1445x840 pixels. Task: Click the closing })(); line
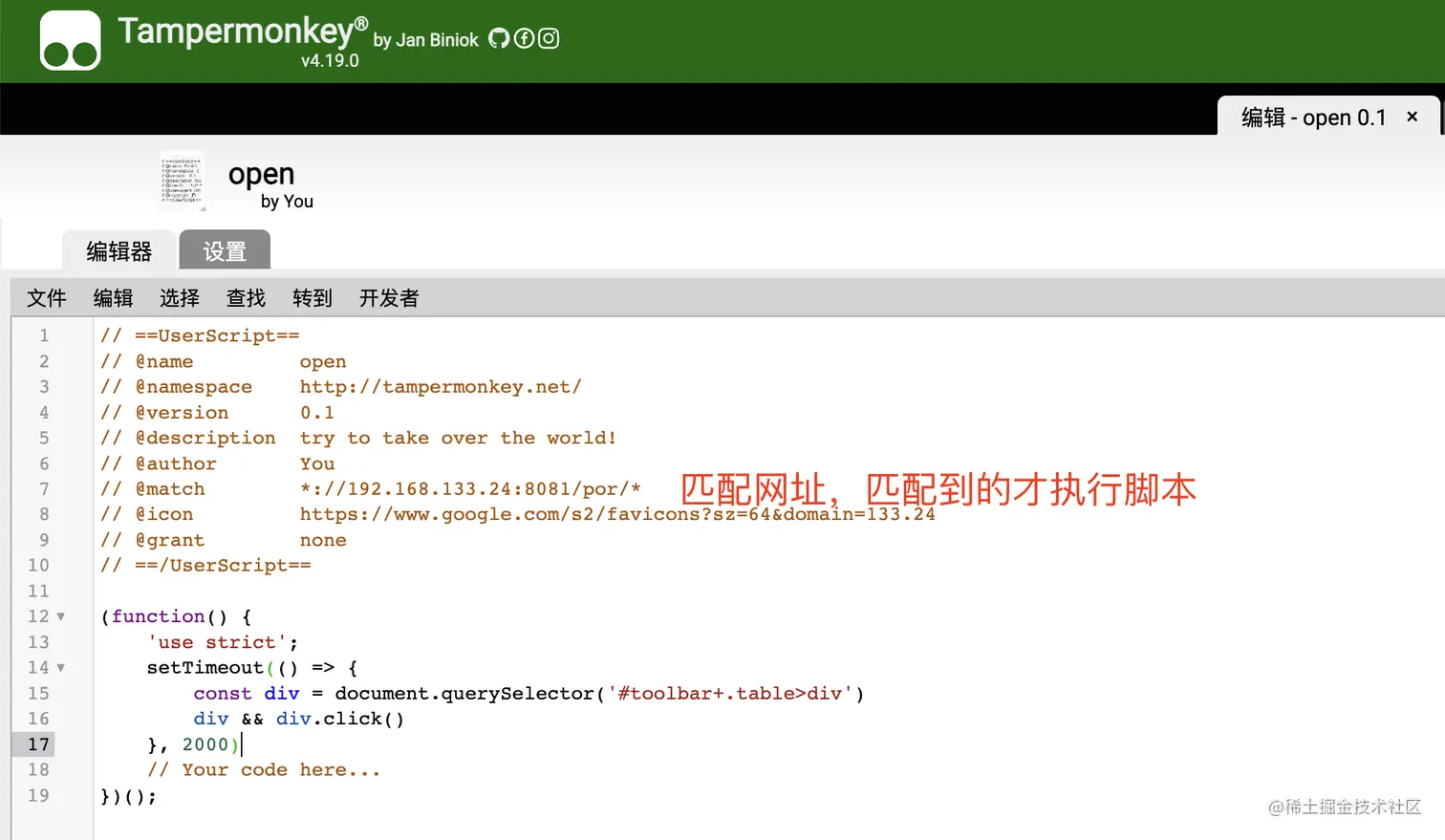click(x=128, y=795)
